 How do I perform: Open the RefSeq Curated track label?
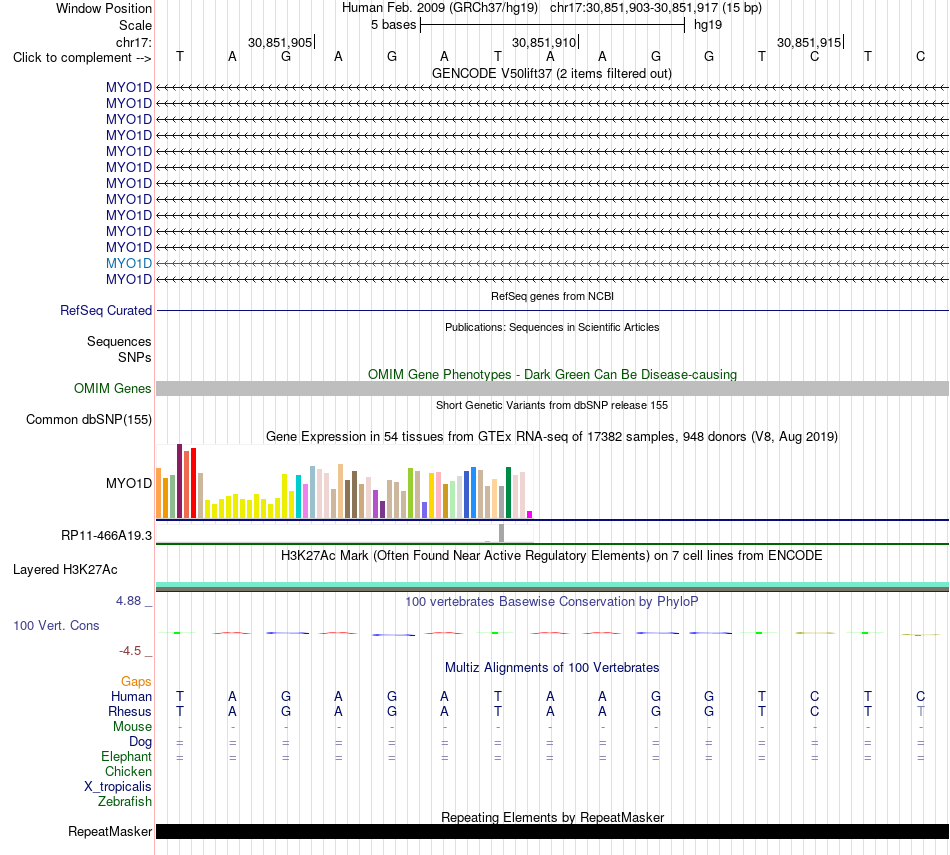tap(105, 310)
